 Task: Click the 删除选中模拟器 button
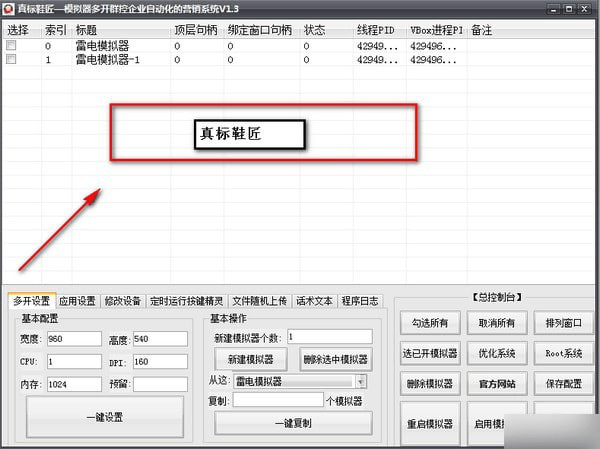[336, 359]
